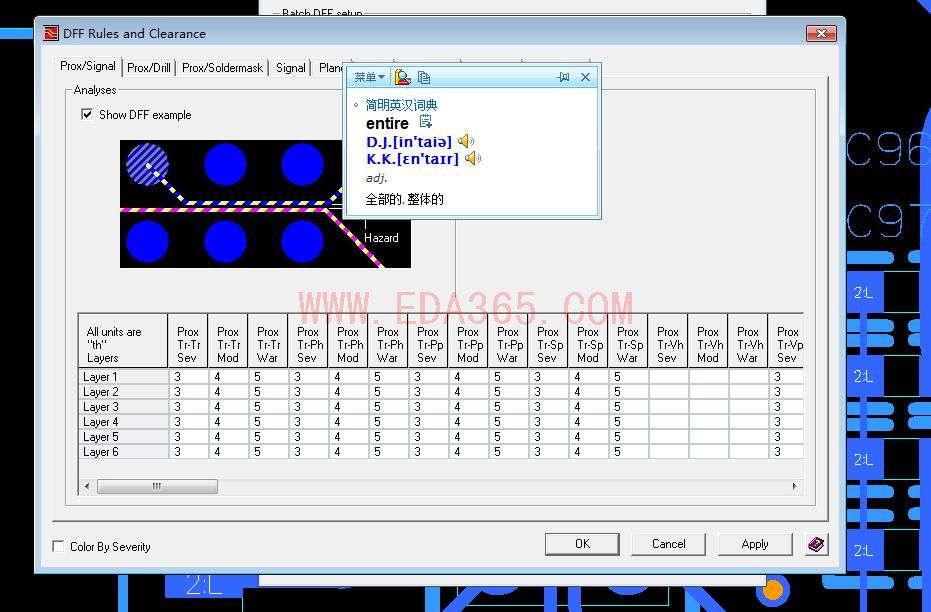This screenshot has width=931, height=612.
Task: Toggle the Show DFF example checkbox
Action: [x=87, y=114]
